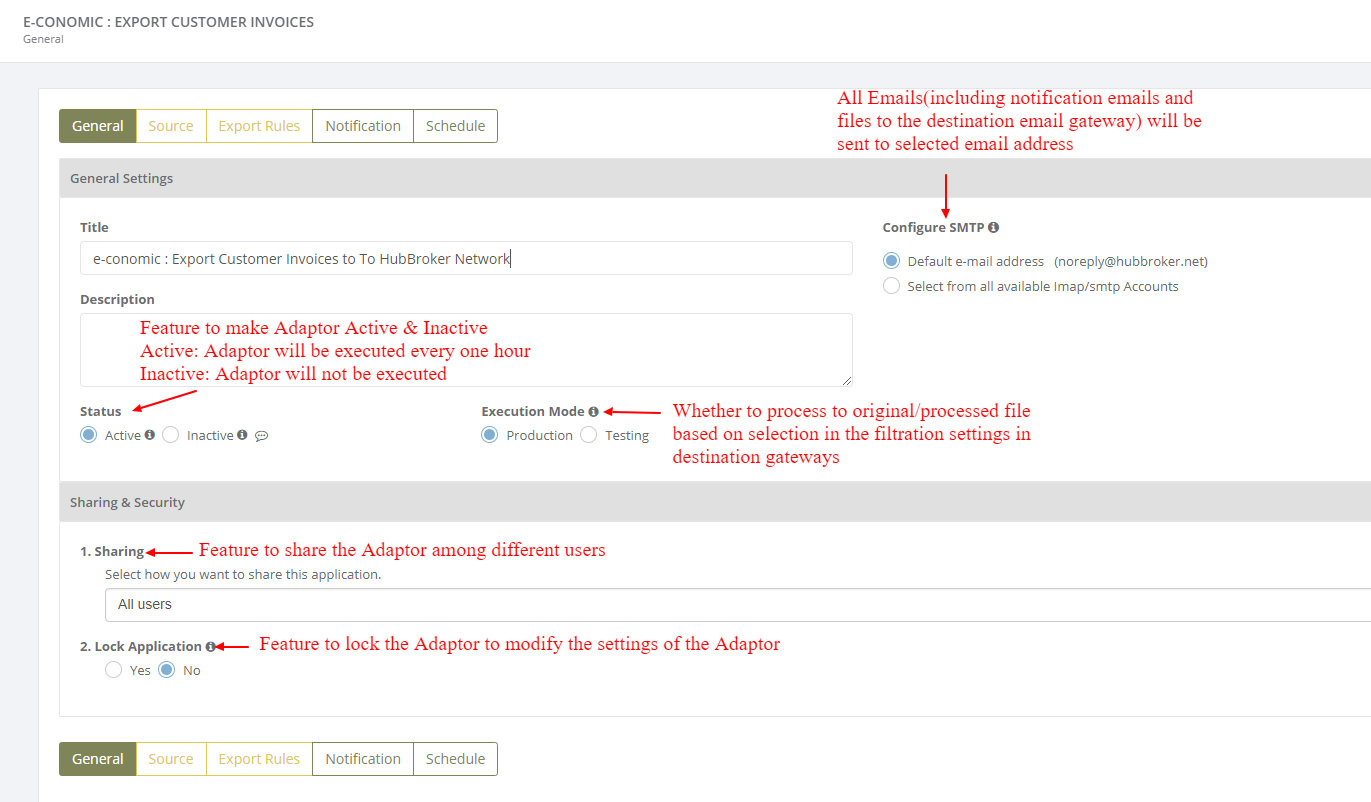The image size is (1371, 802).
Task: Click the Sharing & Security section header
Action: (715, 502)
